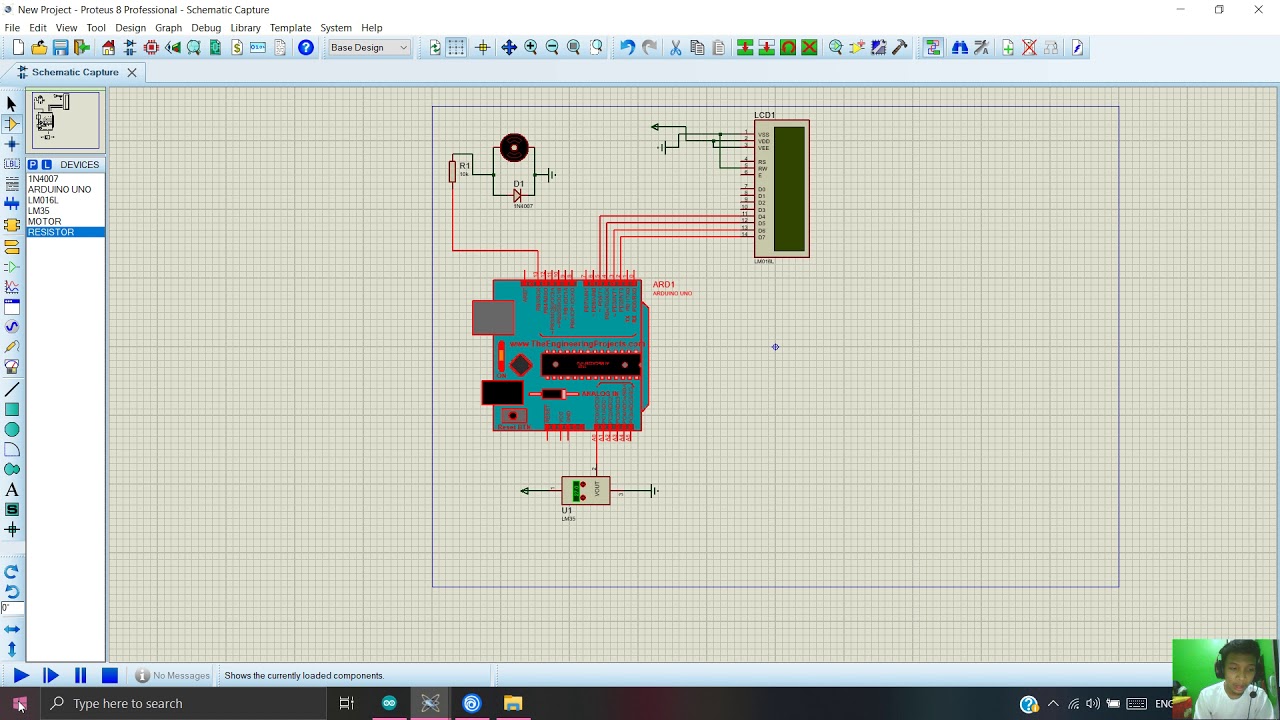
Task: Start the simulation with the Play button
Action: [x=20, y=676]
